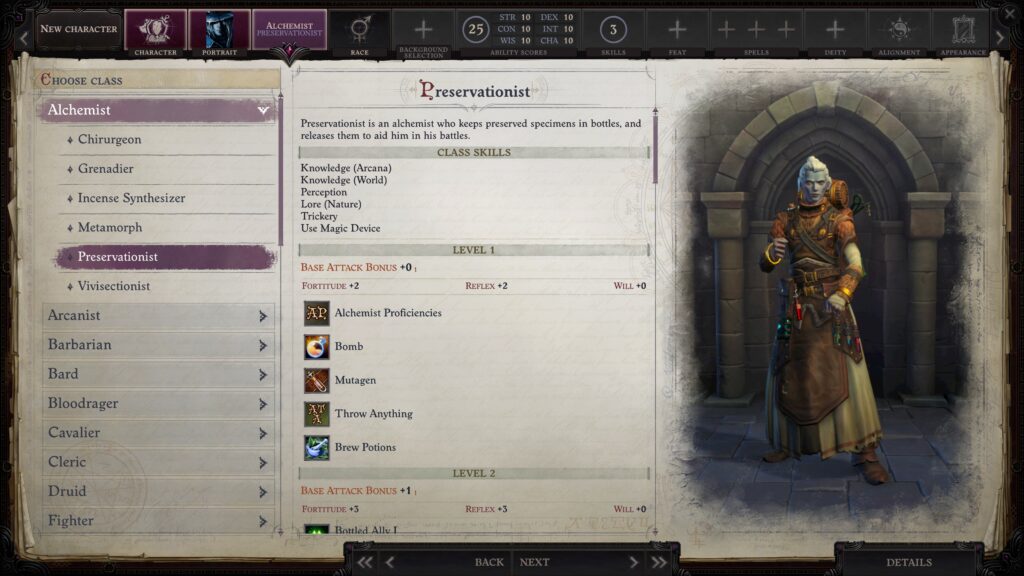Click the Throw Anything feature name
Screen dimensions: 1024x576
pos(374,413)
